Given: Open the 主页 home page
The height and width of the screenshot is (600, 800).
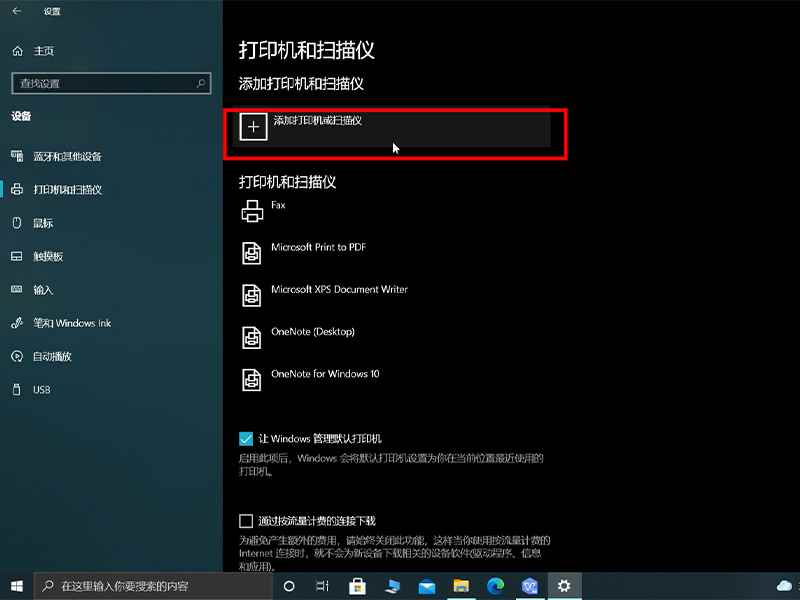Looking at the screenshot, I should pos(43,51).
